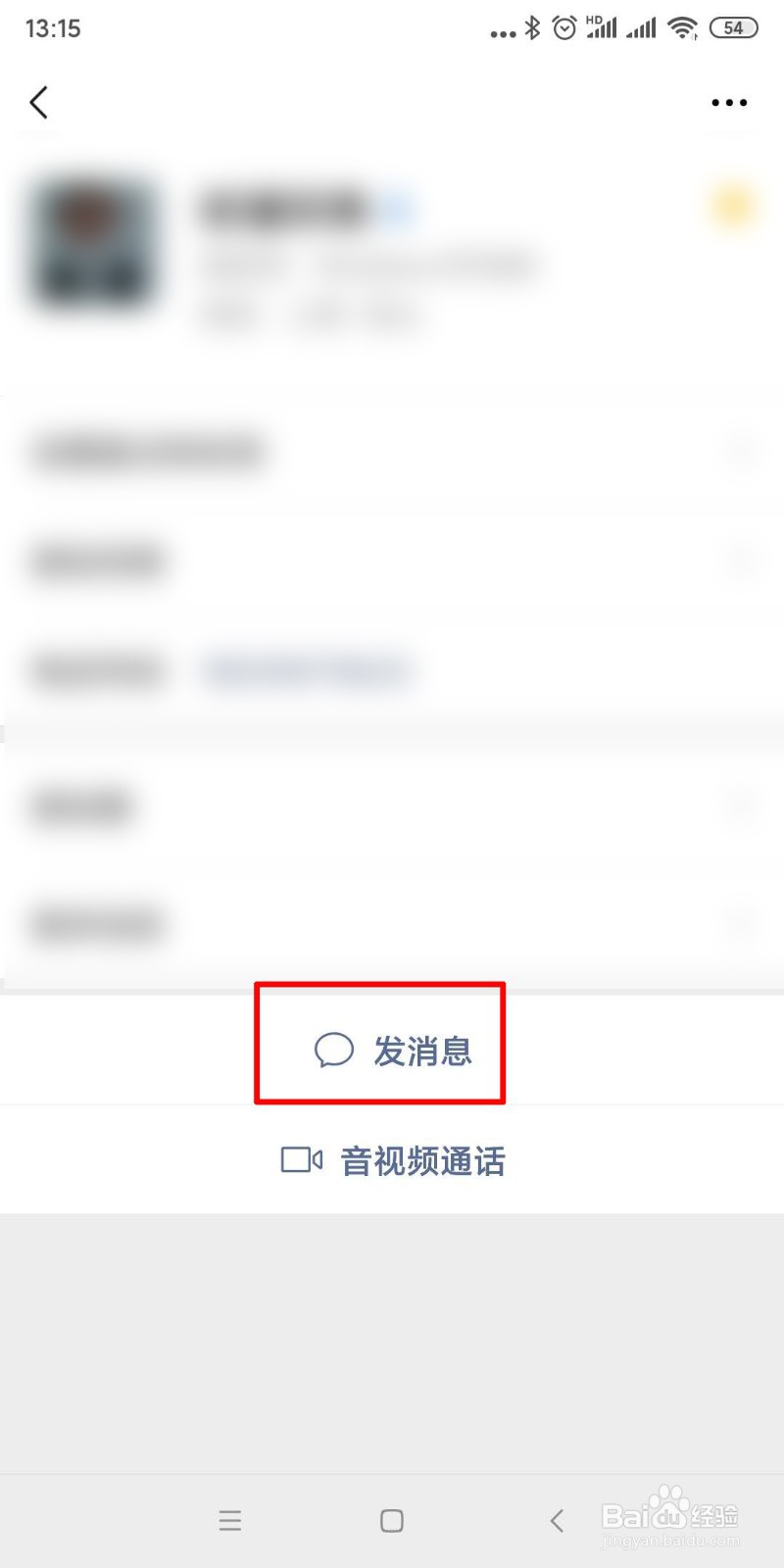The width and height of the screenshot is (784, 1568).
Task: View the blurred contact profile avatar
Action: coord(95,242)
